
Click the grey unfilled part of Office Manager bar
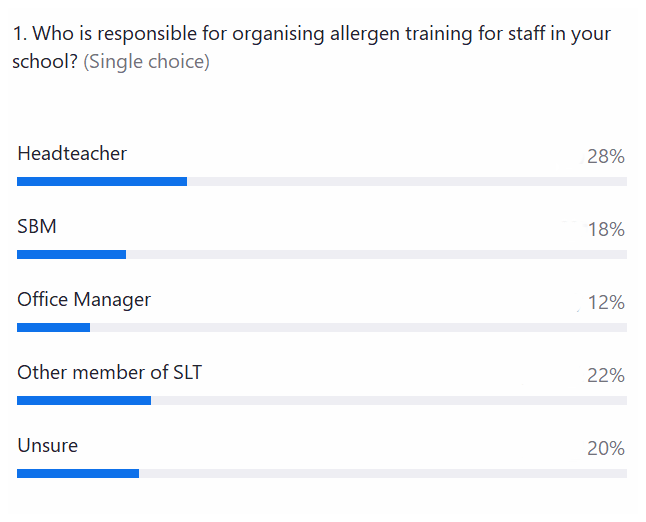click(x=358, y=327)
